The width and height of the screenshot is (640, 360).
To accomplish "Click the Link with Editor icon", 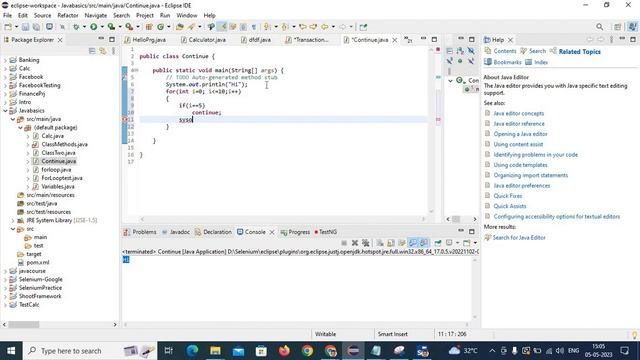I will [102, 51].
